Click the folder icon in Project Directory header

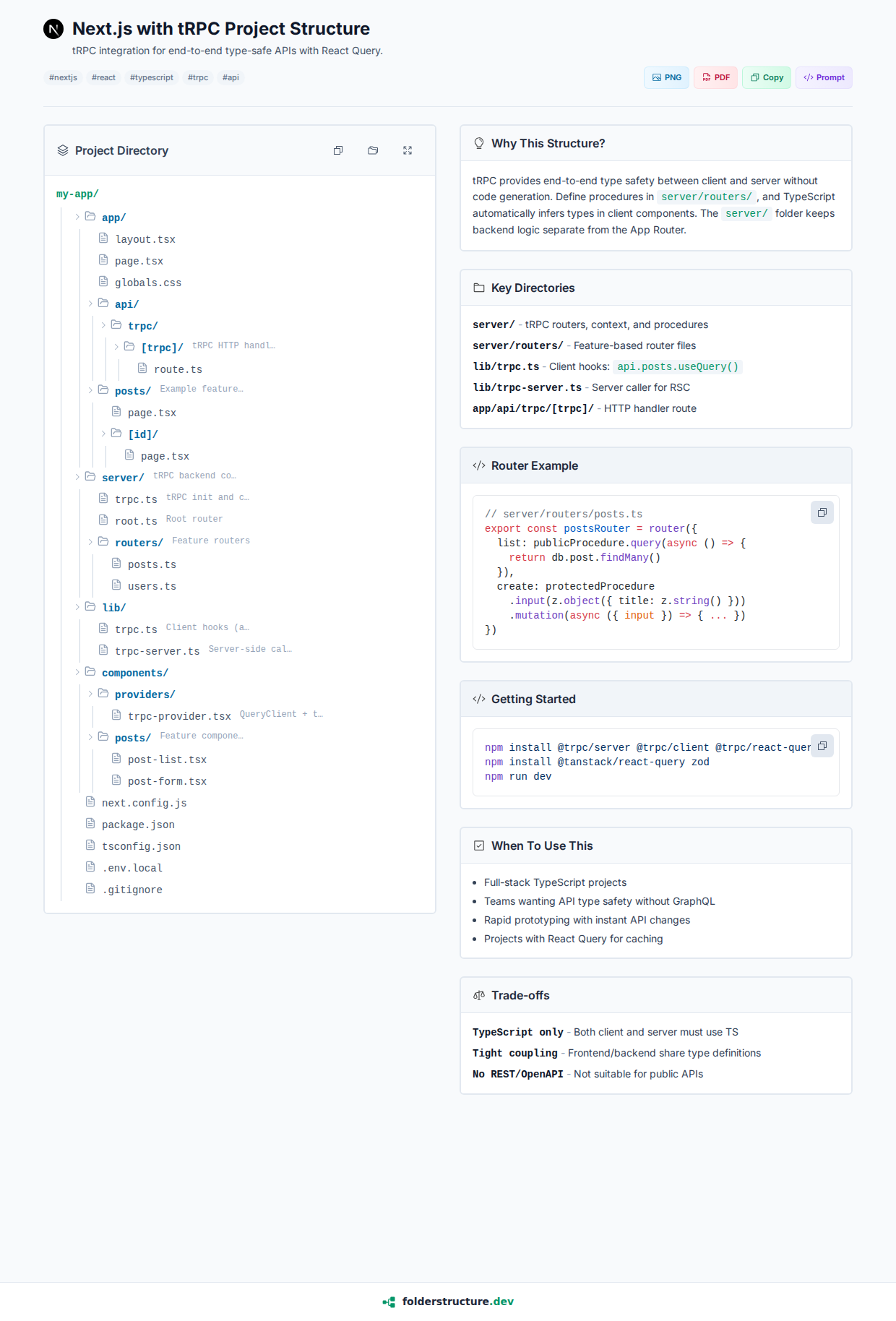click(373, 150)
